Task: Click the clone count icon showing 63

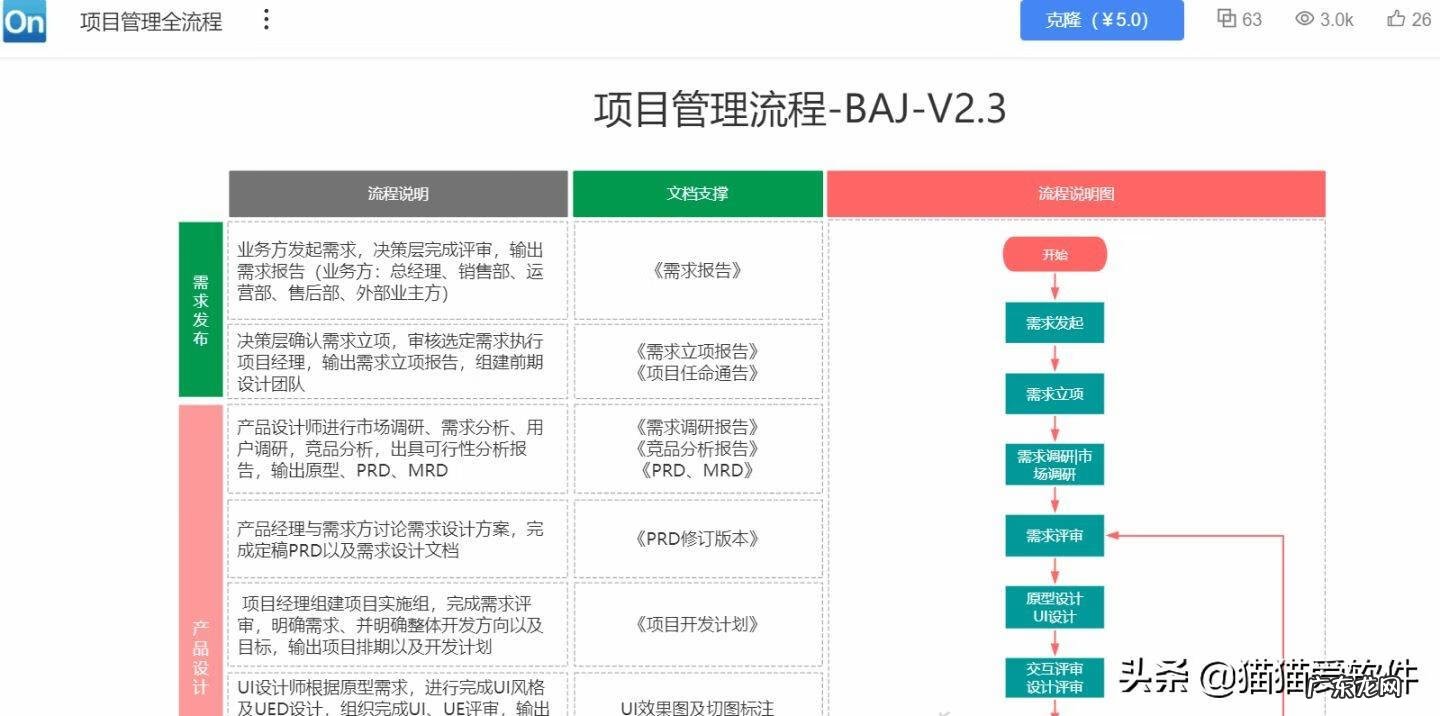Action: (x=1225, y=19)
